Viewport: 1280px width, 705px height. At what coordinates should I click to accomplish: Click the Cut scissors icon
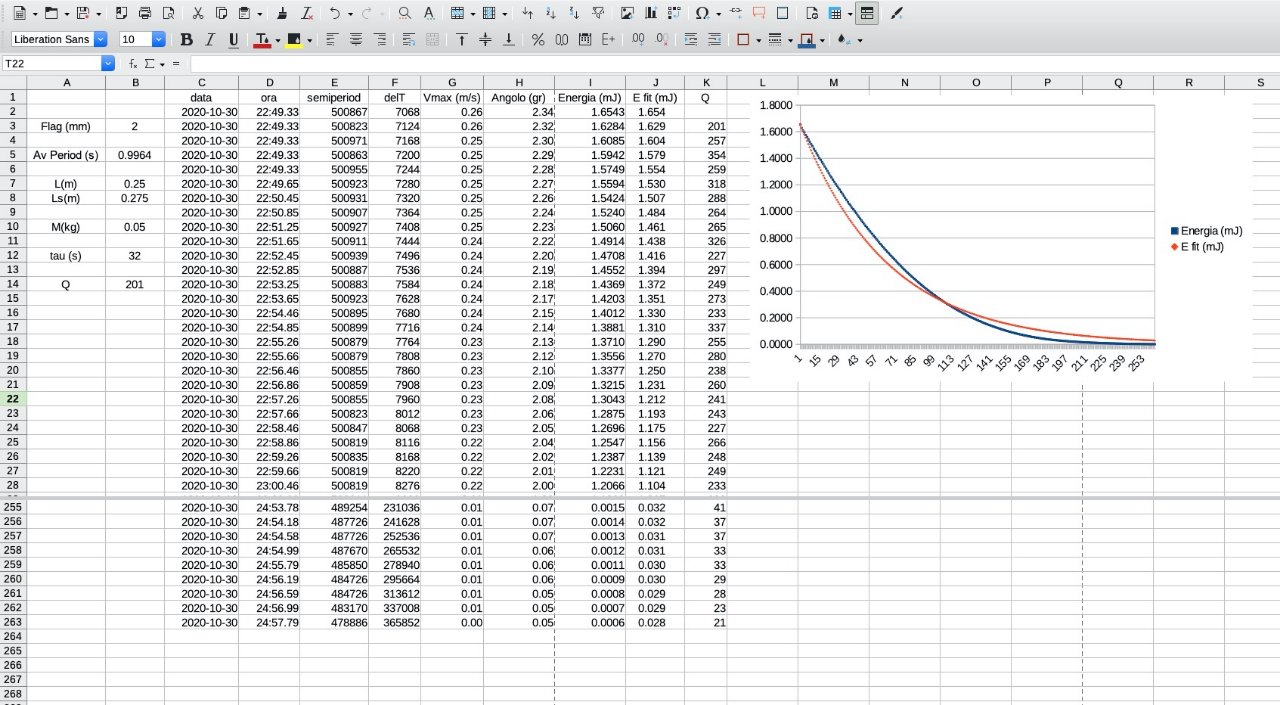tap(198, 14)
